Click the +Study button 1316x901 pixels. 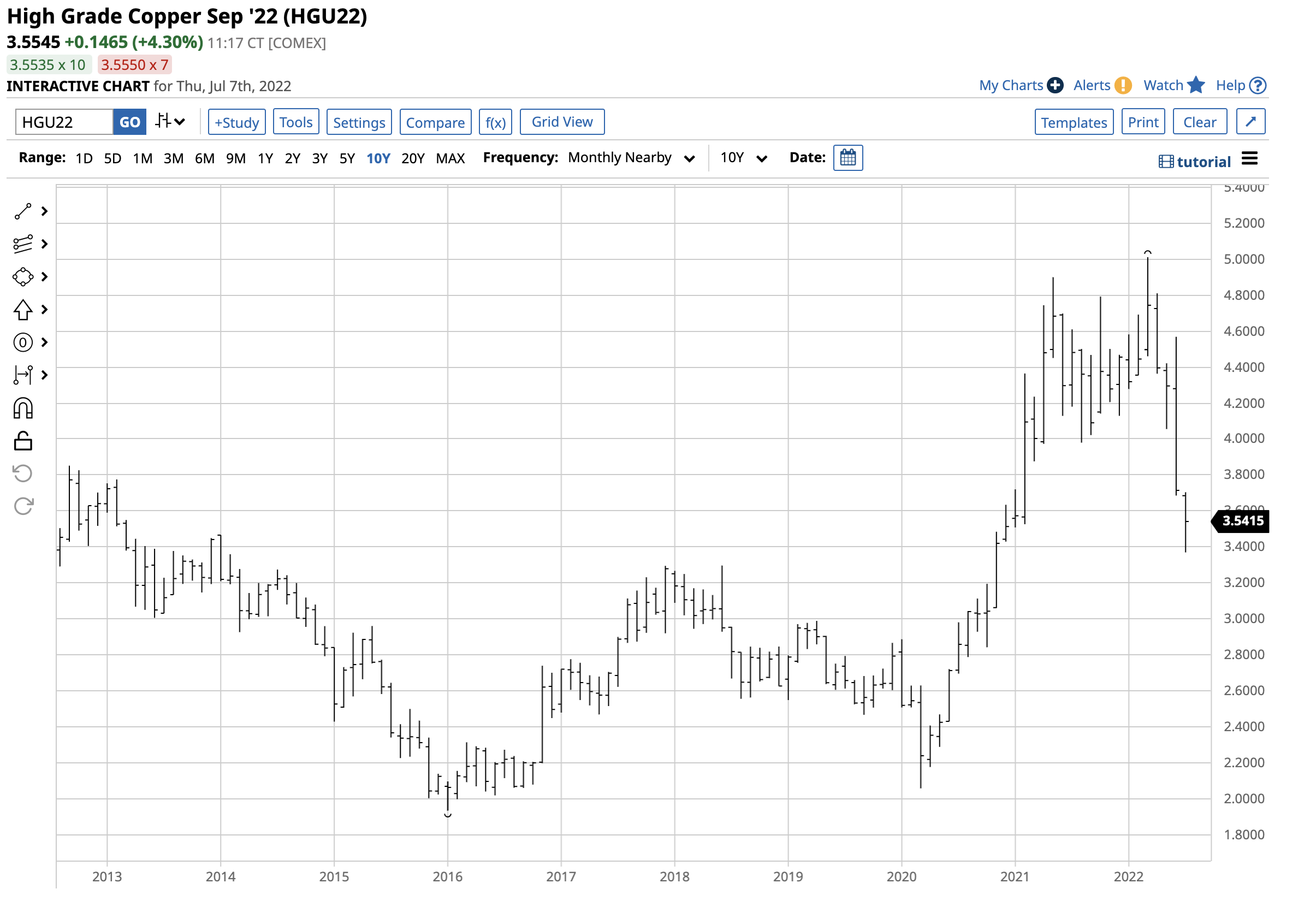(x=236, y=122)
